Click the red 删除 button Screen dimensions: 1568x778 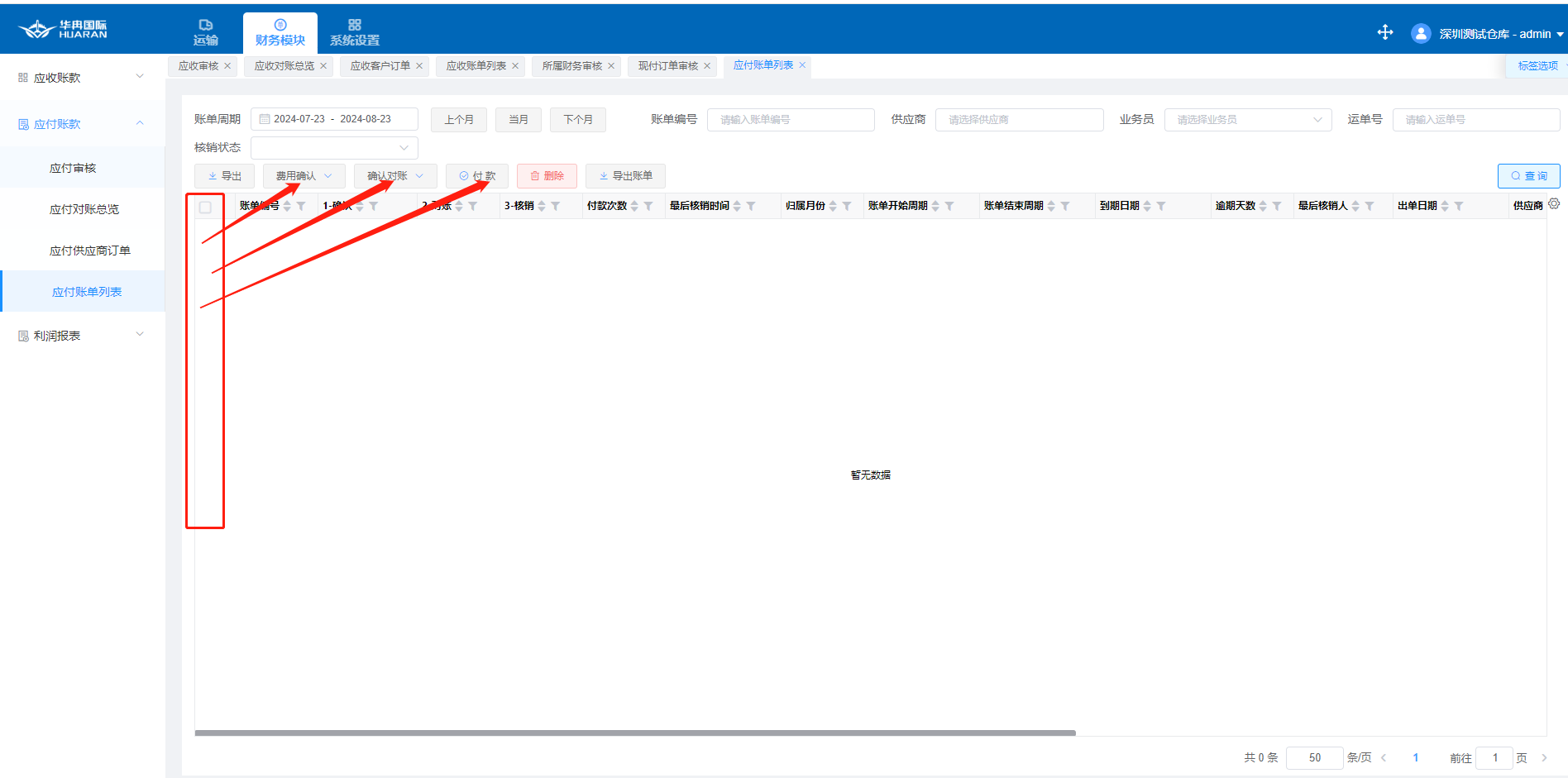click(547, 176)
